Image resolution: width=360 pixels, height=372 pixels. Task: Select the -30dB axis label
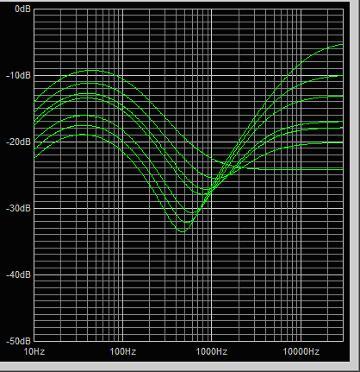click(18, 209)
